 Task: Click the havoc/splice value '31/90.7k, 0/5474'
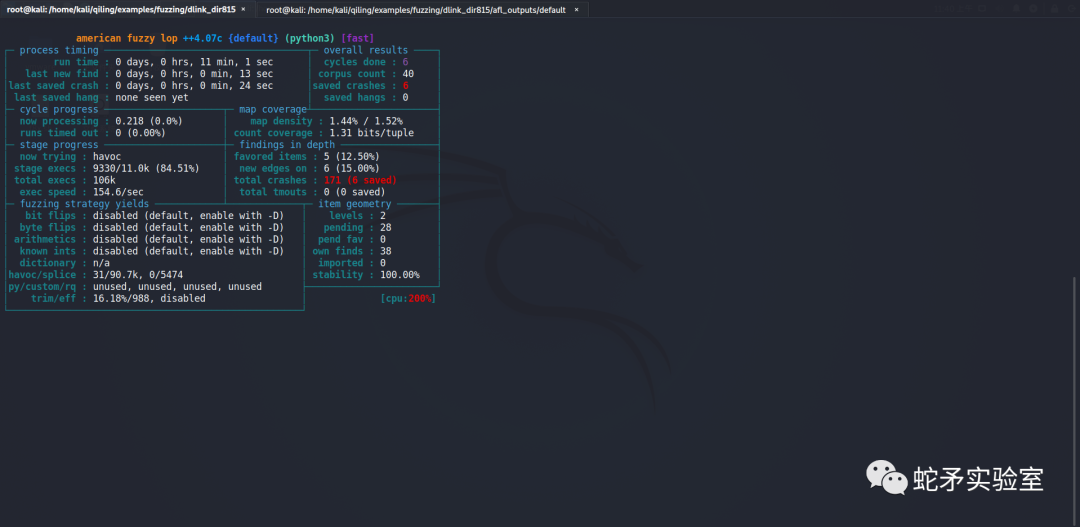click(138, 275)
